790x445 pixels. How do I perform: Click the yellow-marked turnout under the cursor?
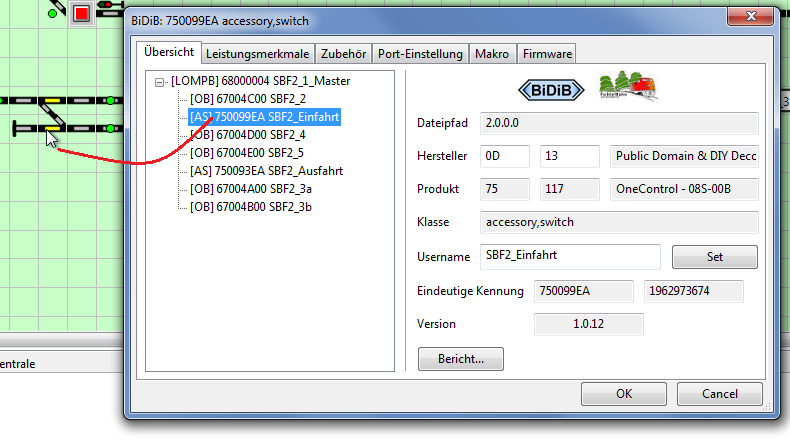[x=52, y=127]
